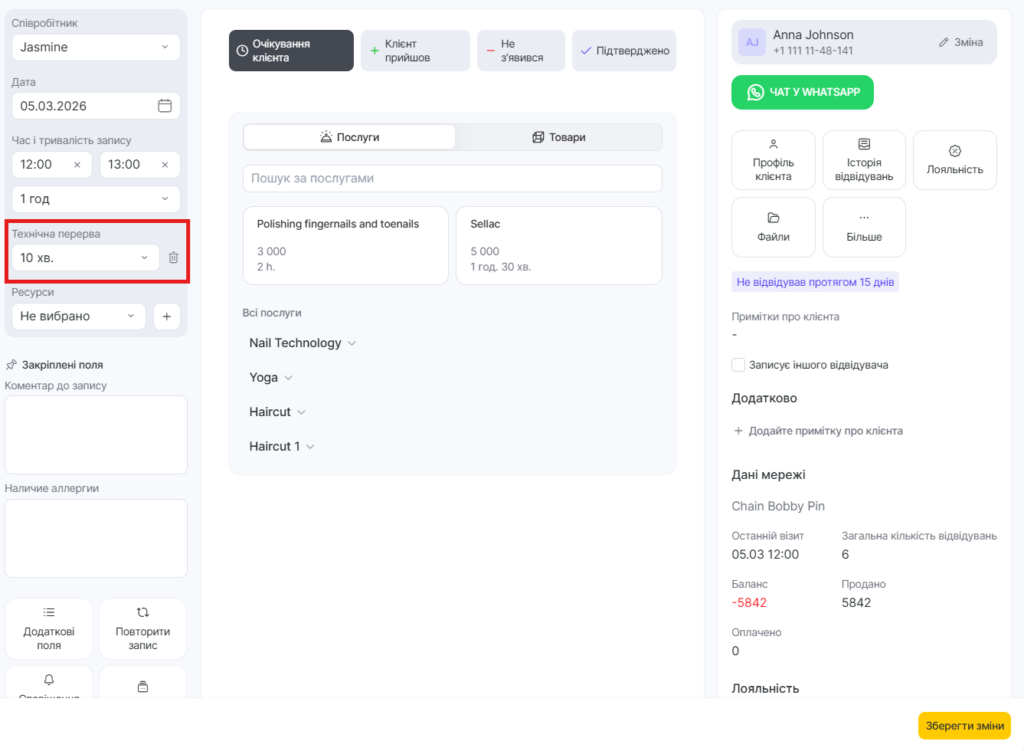Set status to Клієнт прийшов
1024x751 pixels.
415,51
